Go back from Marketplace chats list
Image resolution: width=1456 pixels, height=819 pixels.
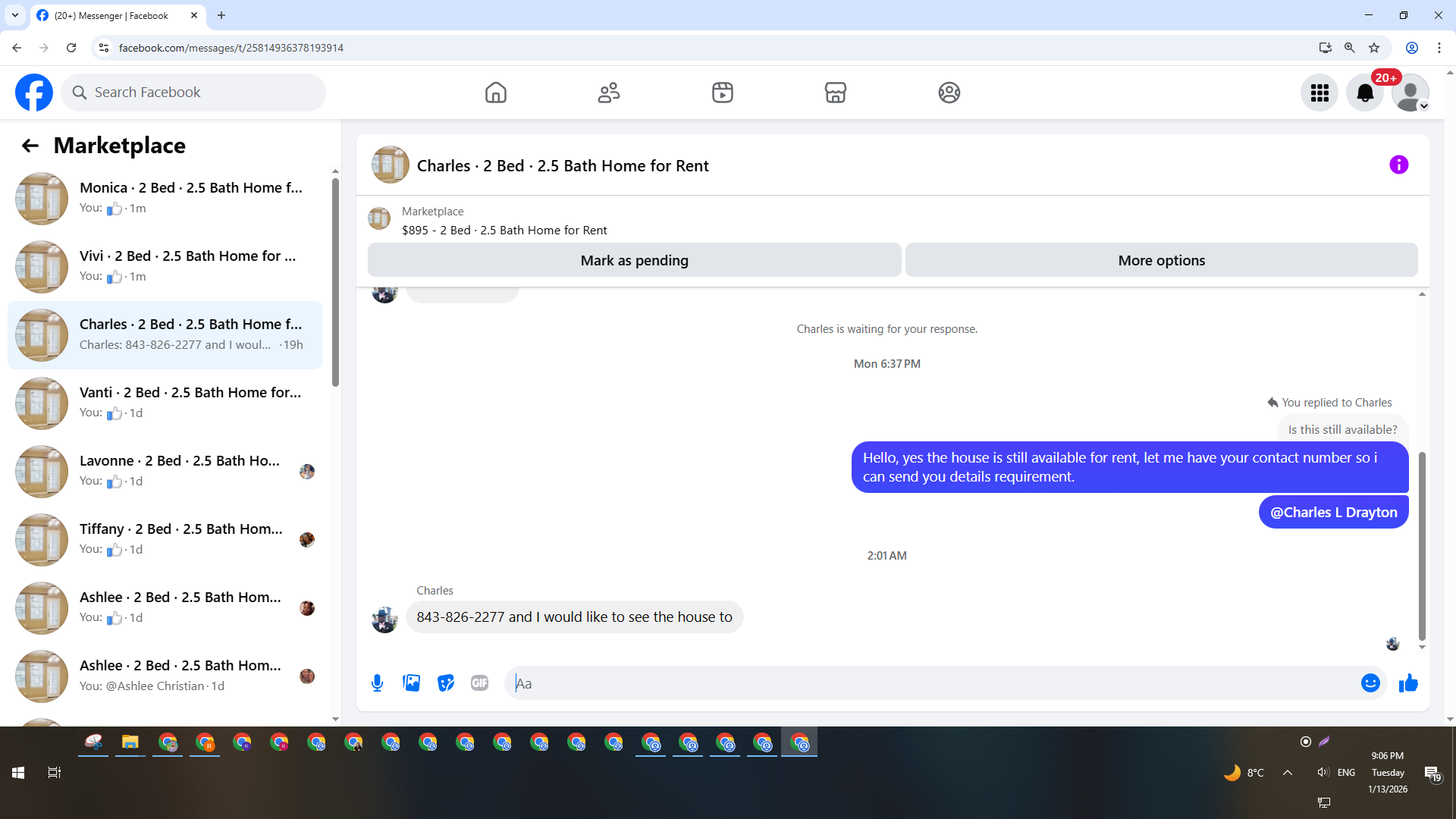tap(30, 146)
